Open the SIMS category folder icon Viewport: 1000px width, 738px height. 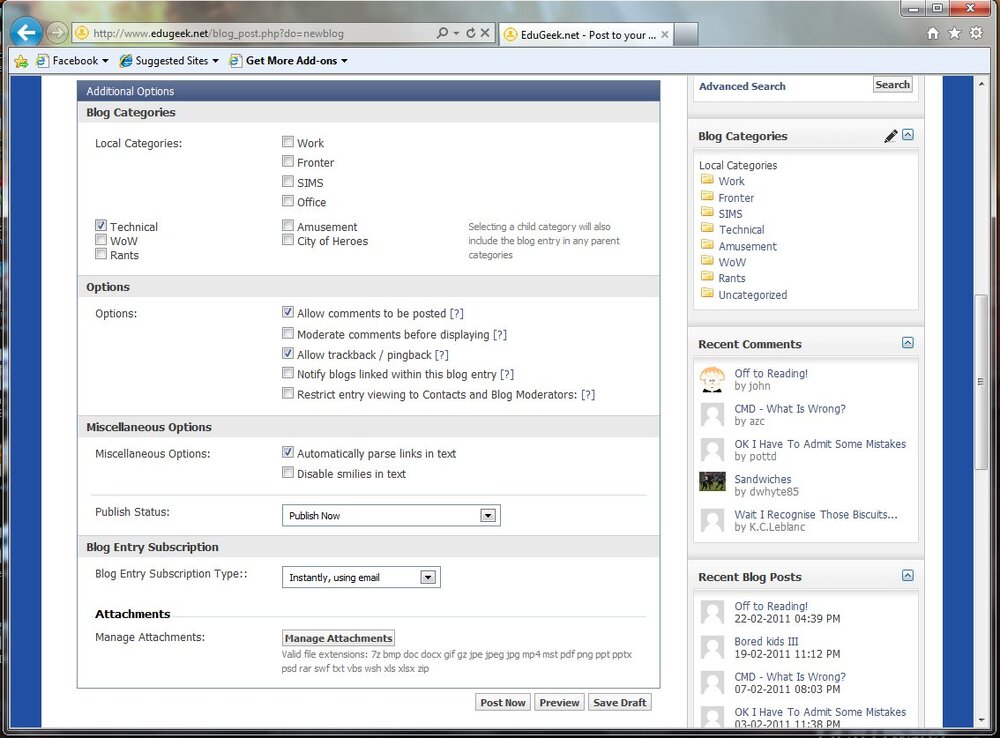[707, 212]
